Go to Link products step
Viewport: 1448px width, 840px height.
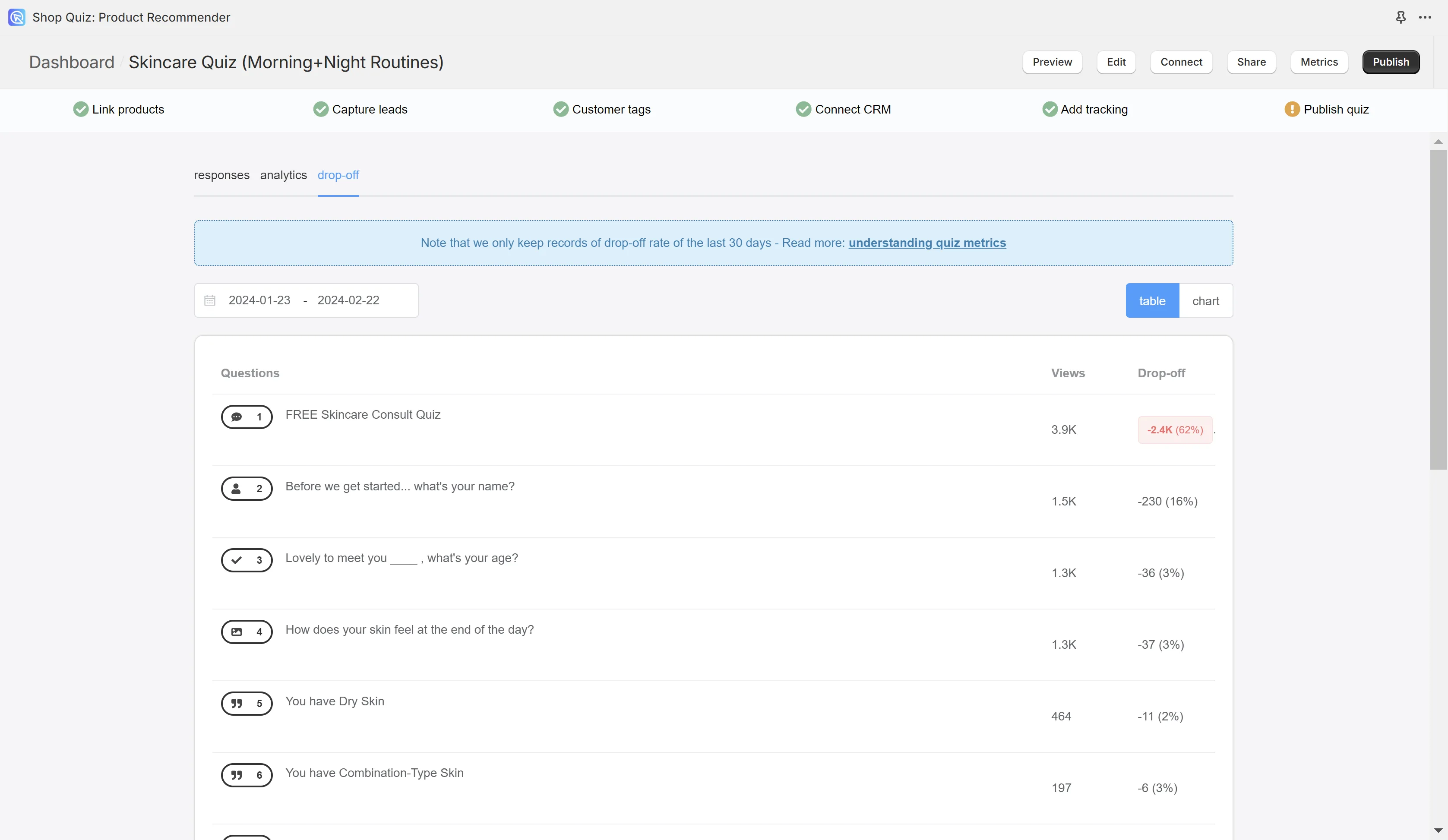pos(119,109)
